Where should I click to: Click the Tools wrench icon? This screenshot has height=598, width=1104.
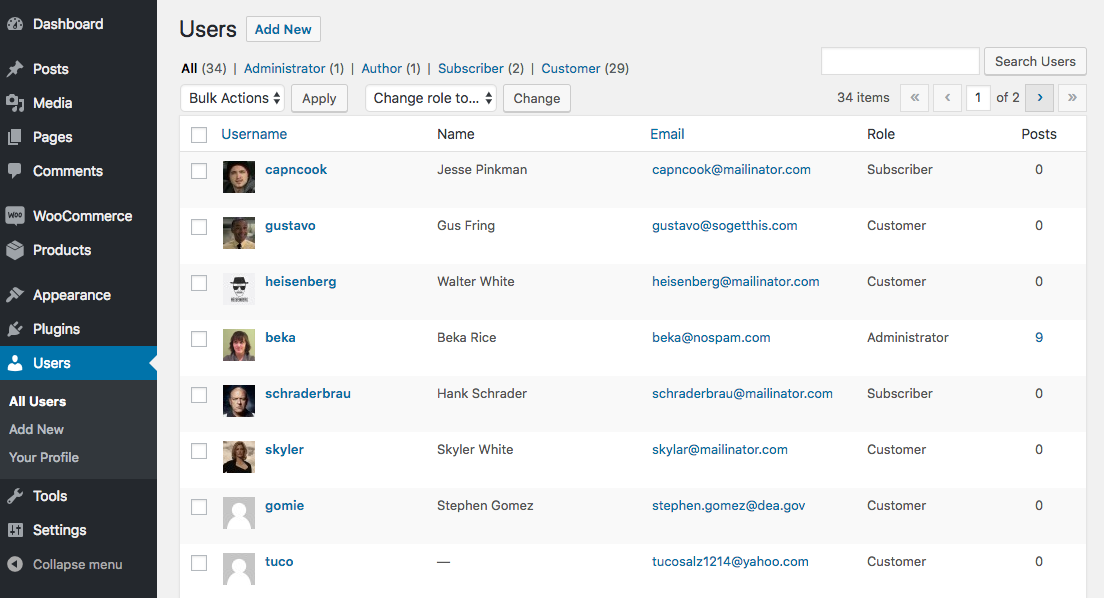15,496
